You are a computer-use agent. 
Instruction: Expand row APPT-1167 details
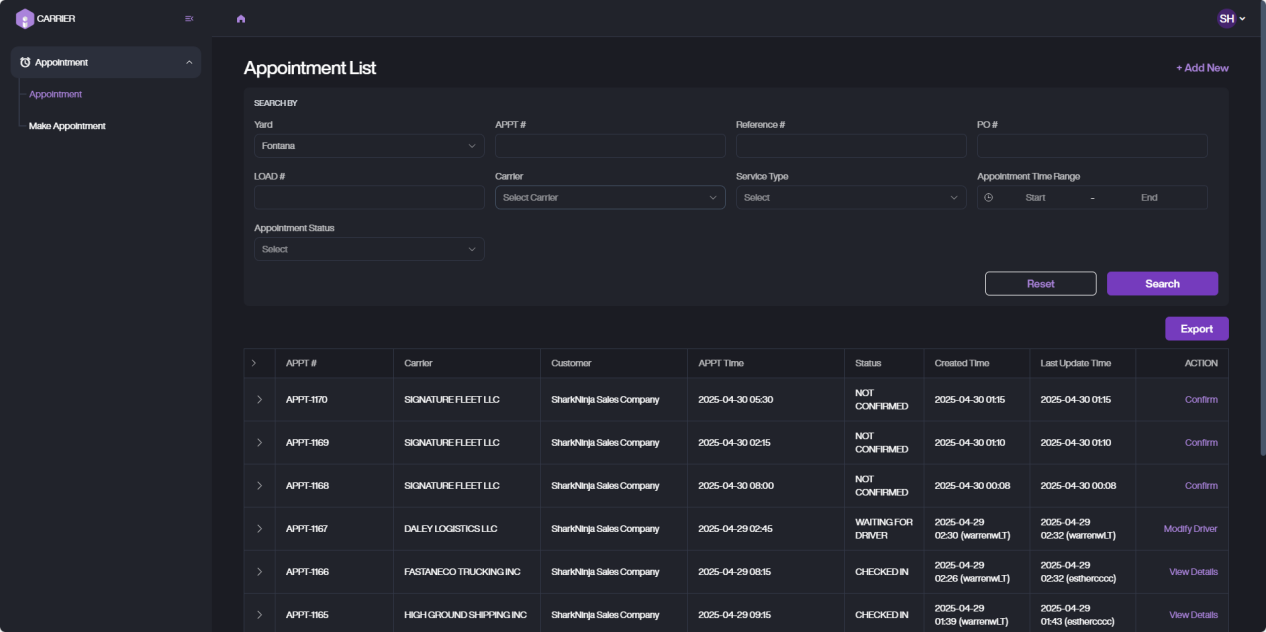point(259,529)
